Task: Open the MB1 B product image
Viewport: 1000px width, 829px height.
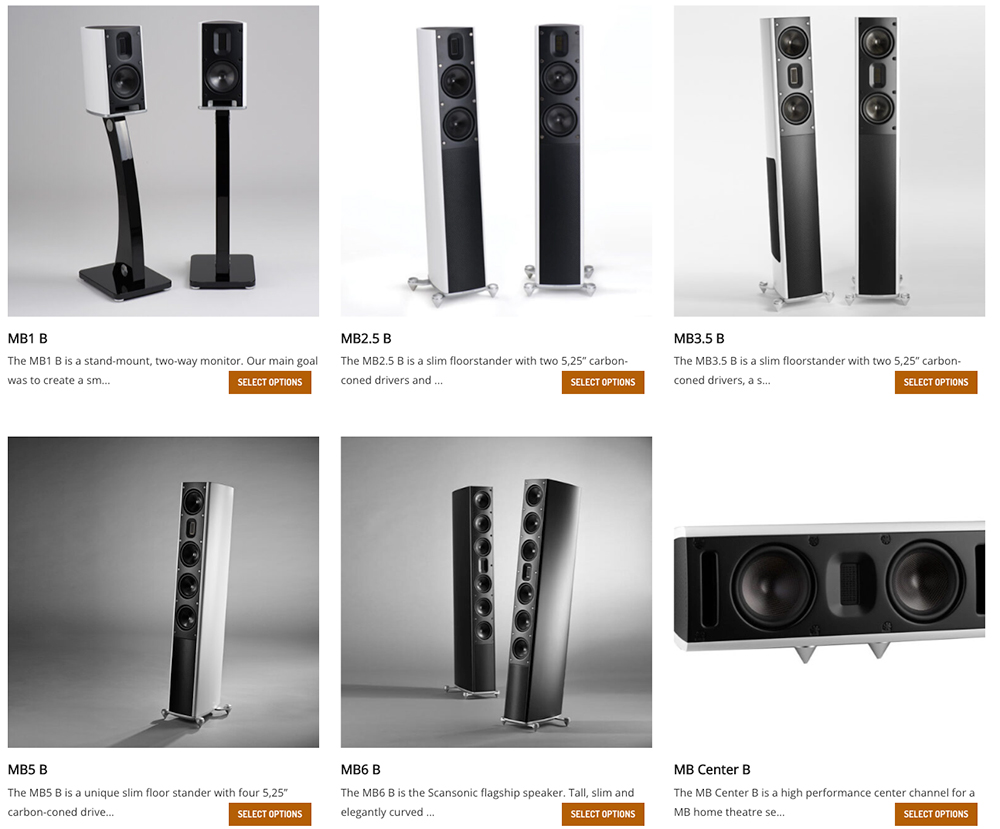Action: tap(163, 161)
